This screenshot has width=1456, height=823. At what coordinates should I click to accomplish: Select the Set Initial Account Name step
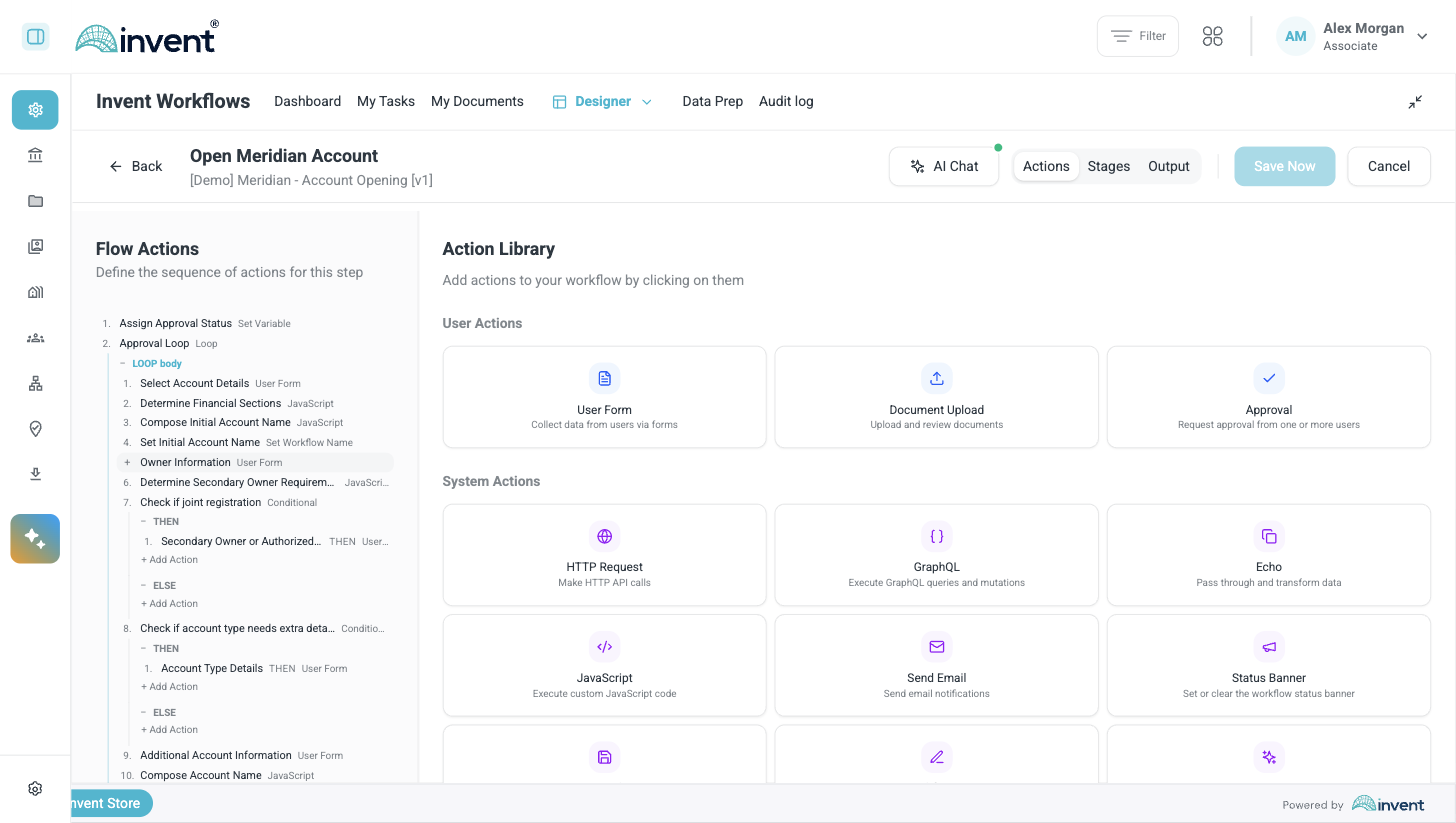point(200,443)
